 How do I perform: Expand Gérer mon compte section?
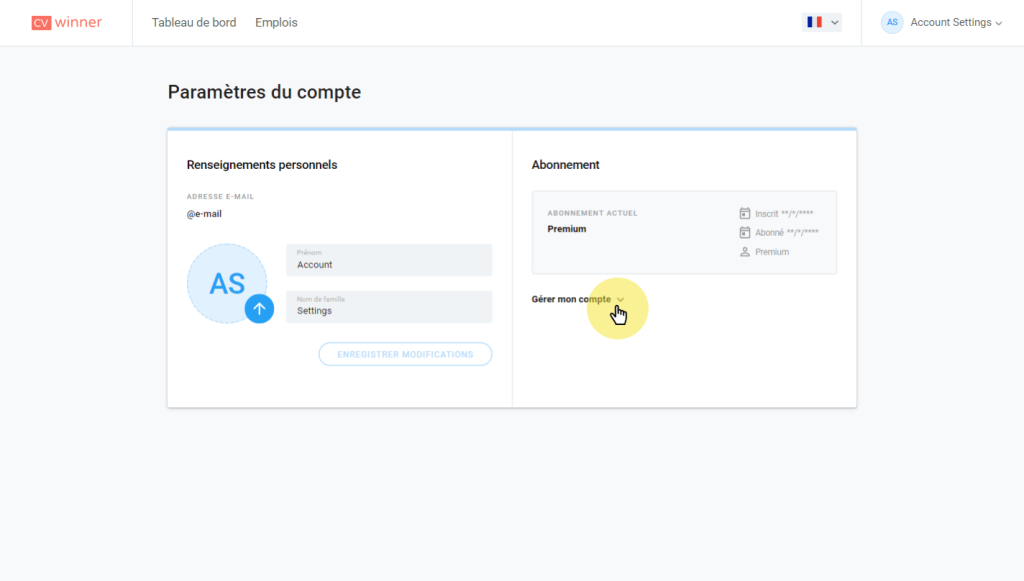(x=578, y=299)
